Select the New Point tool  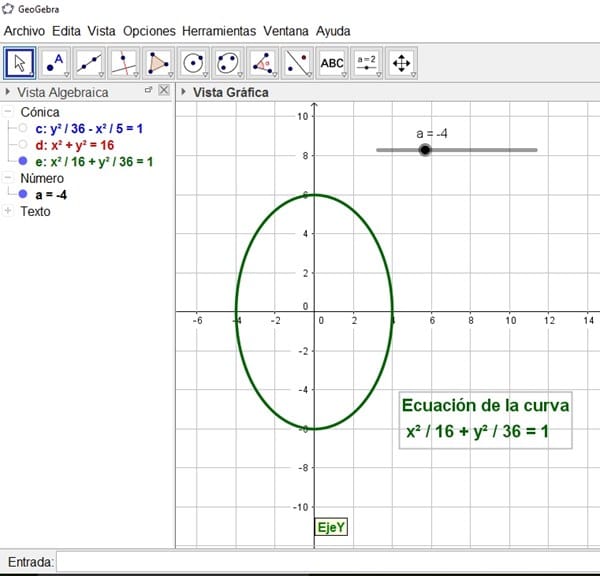(x=55, y=62)
